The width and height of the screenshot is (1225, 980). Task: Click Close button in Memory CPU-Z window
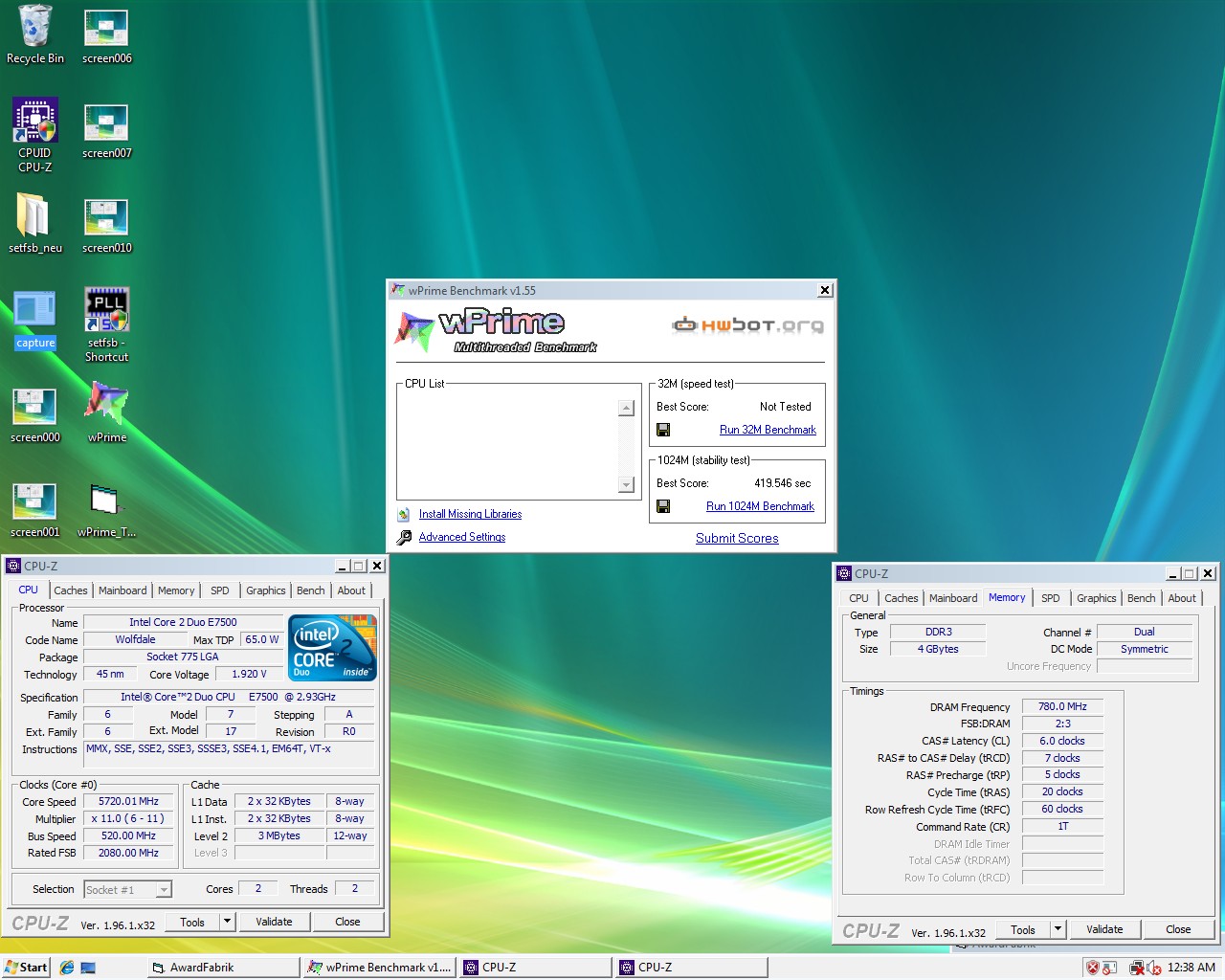coord(1178,929)
